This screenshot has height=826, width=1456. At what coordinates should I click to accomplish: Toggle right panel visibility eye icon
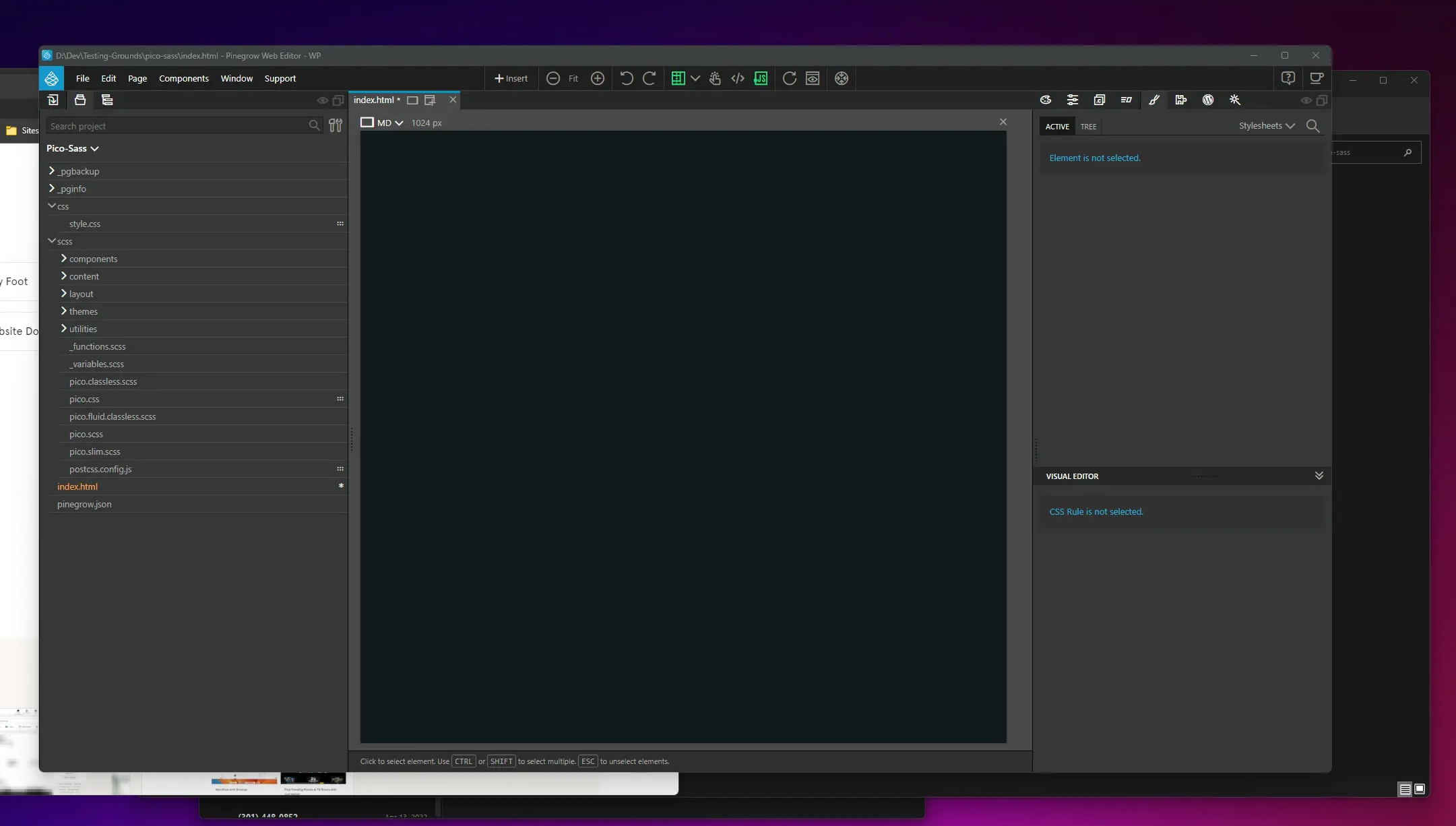1306,100
